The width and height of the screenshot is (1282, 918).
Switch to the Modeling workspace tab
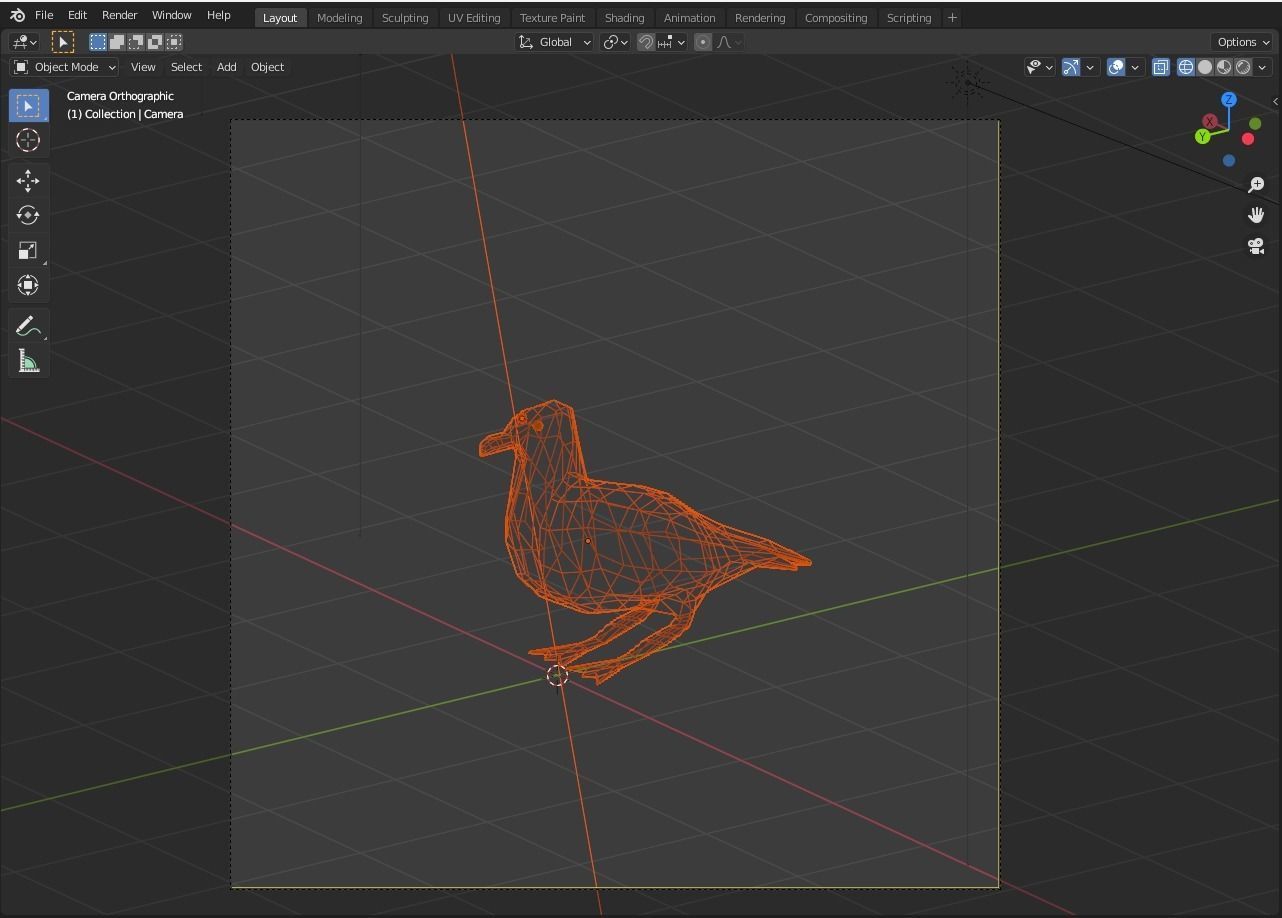pyautogui.click(x=339, y=18)
